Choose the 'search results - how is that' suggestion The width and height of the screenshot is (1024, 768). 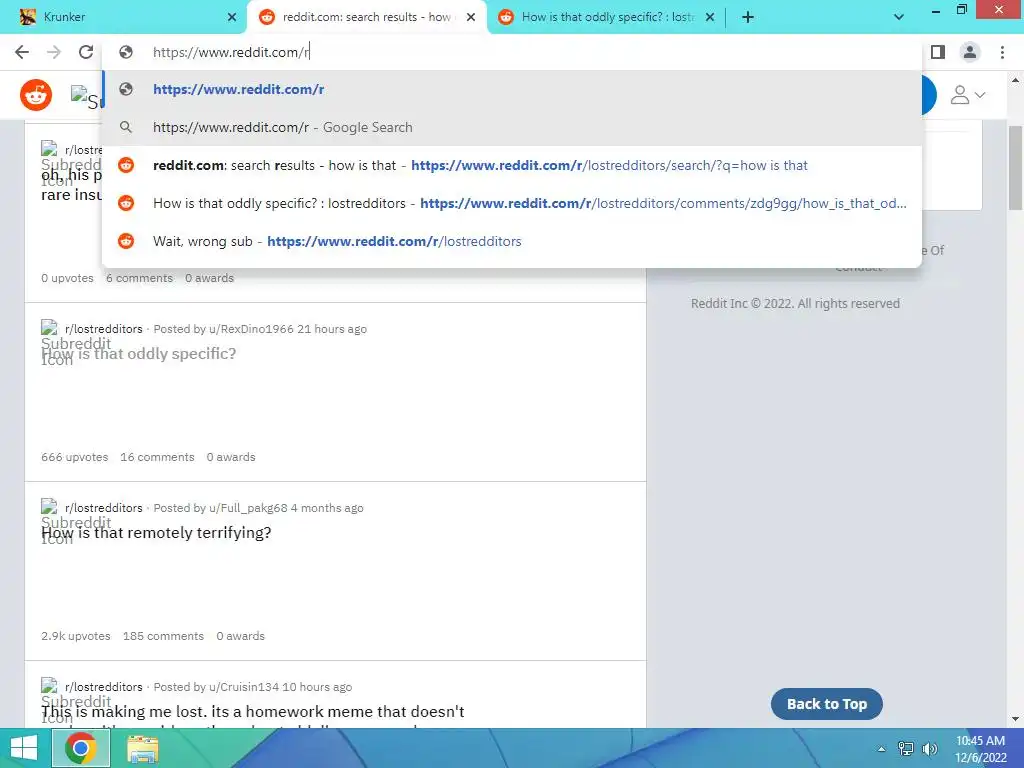click(x=512, y=165)
